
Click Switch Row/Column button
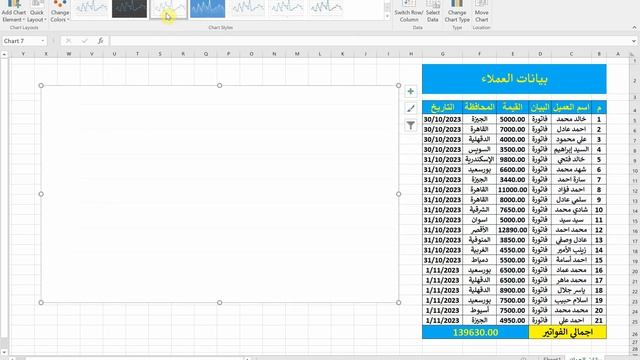pyautogui.click(x=409, y=11)
